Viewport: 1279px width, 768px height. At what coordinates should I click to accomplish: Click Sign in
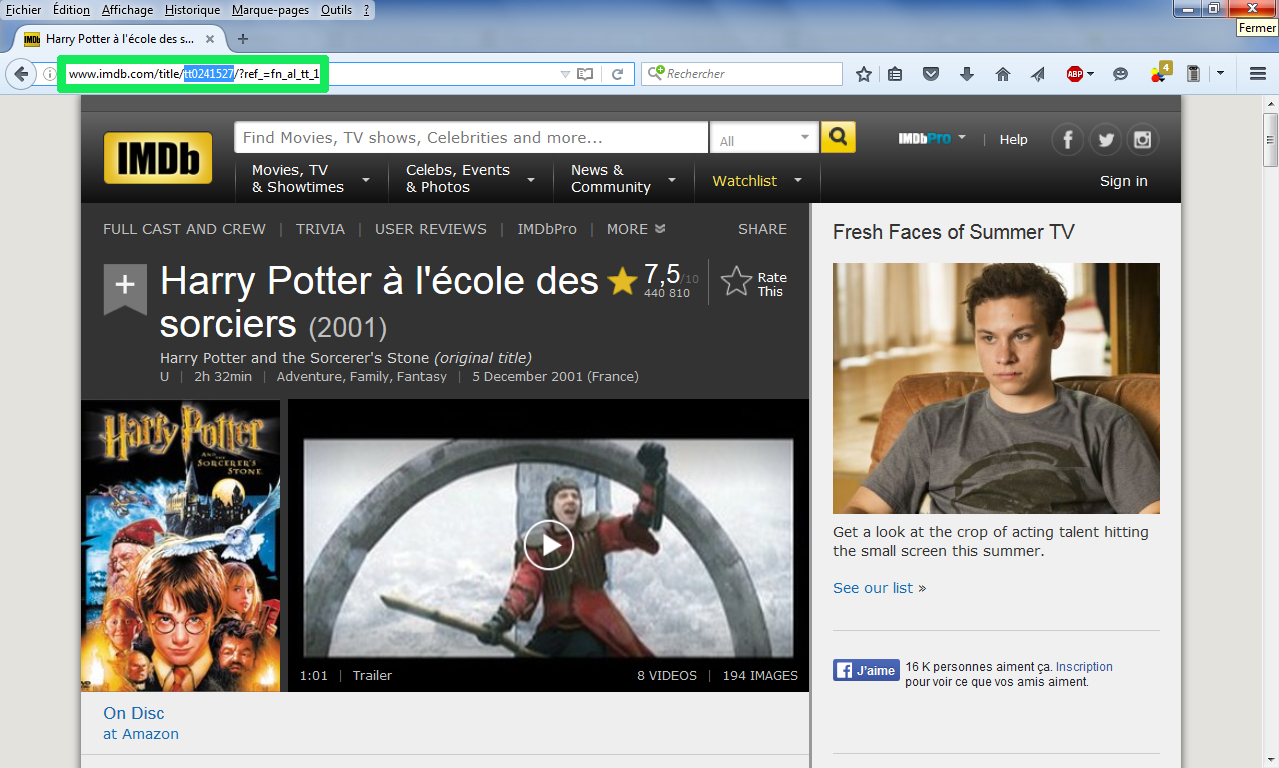tap(1124, 181)
